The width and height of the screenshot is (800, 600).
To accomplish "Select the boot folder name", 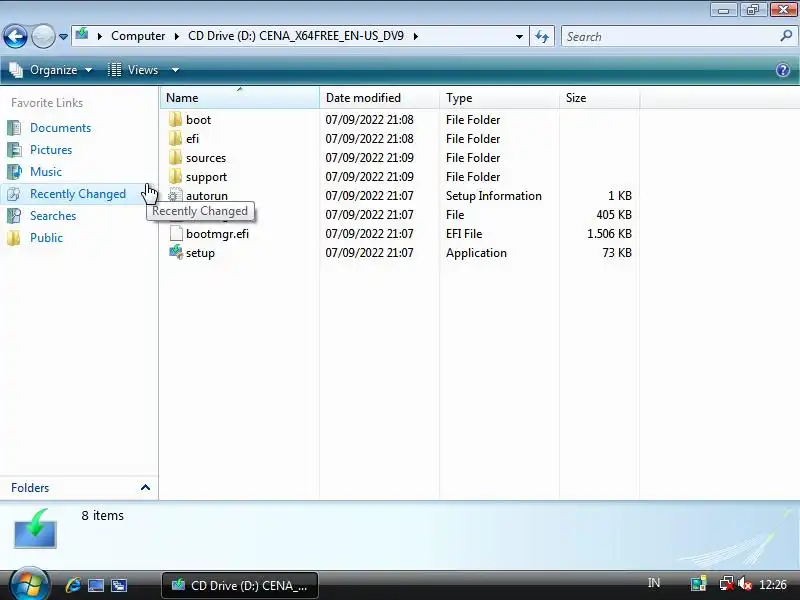I will 198,120.
